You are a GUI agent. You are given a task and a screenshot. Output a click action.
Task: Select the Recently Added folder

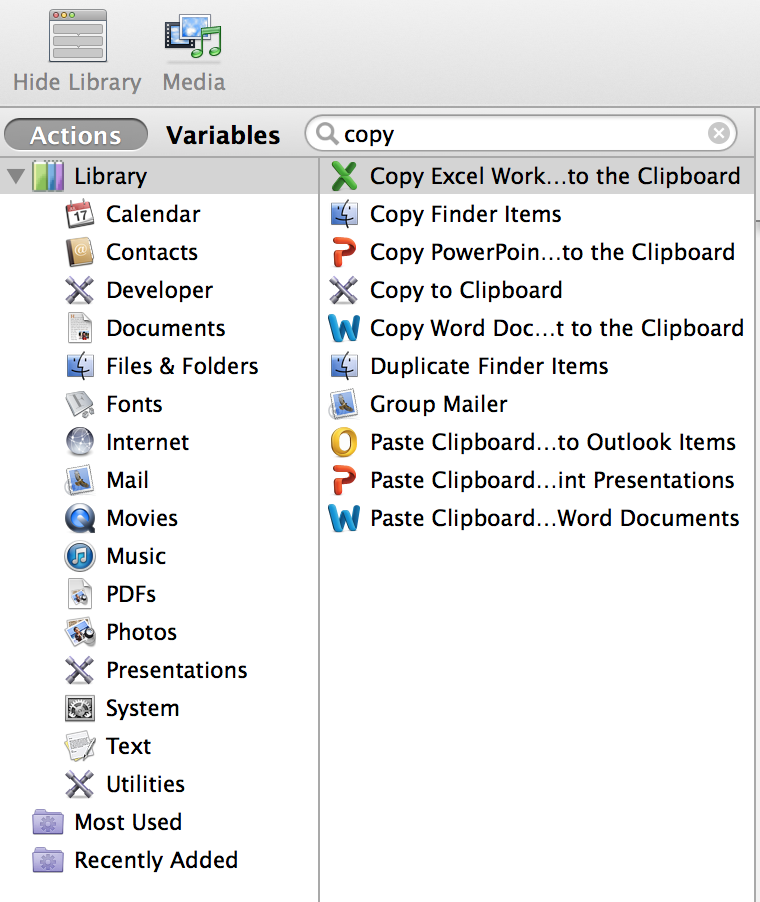tap(156, 860)
